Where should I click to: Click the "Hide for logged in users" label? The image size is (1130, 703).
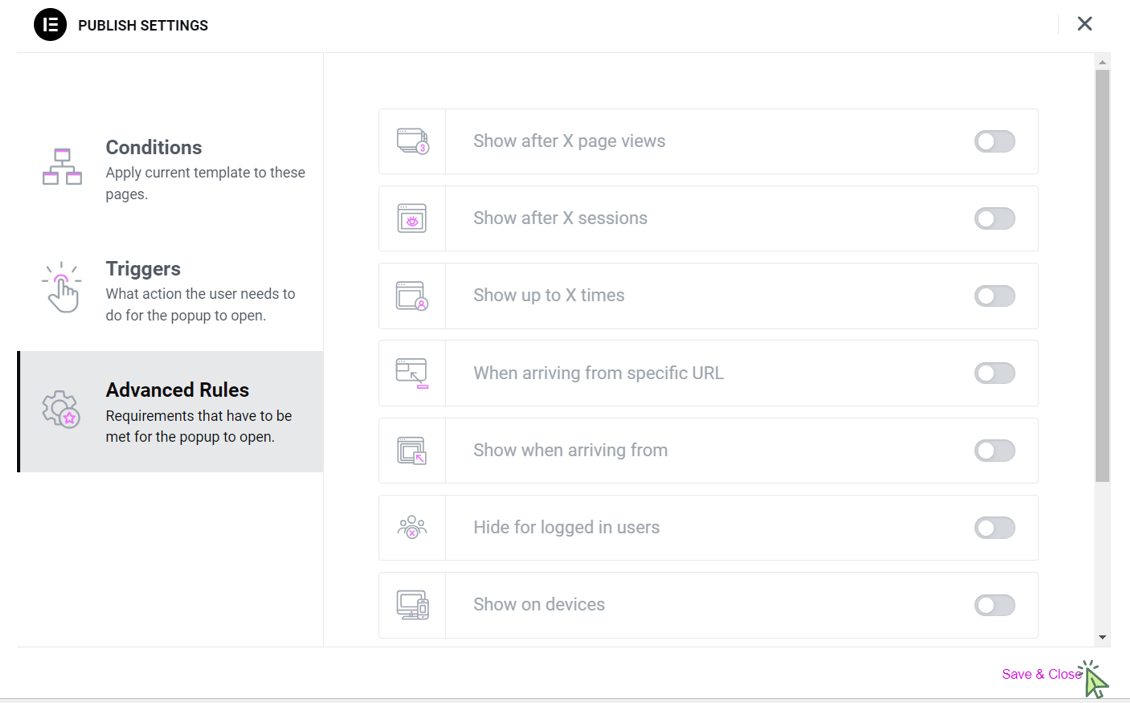click(x=566, y=528)
